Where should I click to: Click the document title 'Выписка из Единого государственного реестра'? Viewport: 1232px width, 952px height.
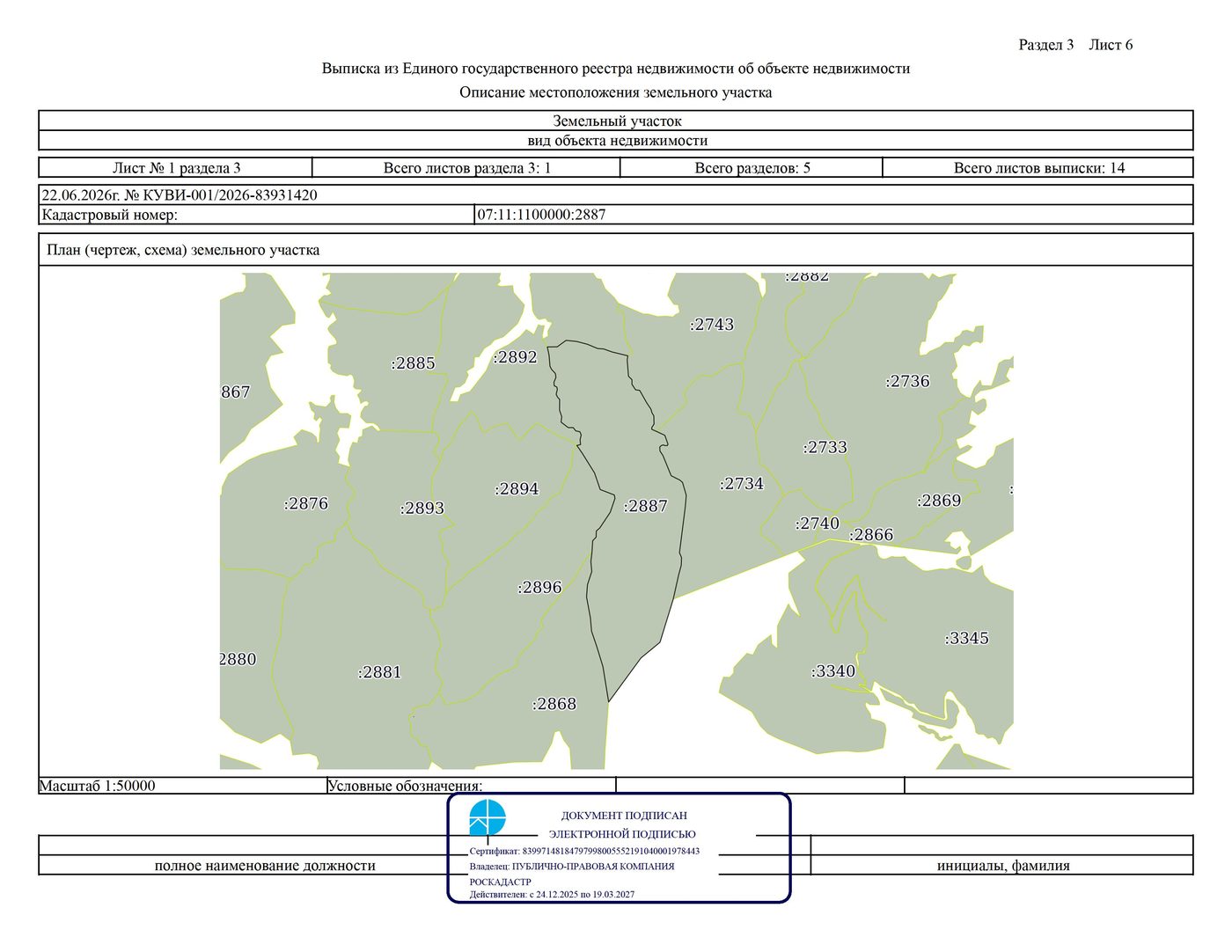click(616, 69)
